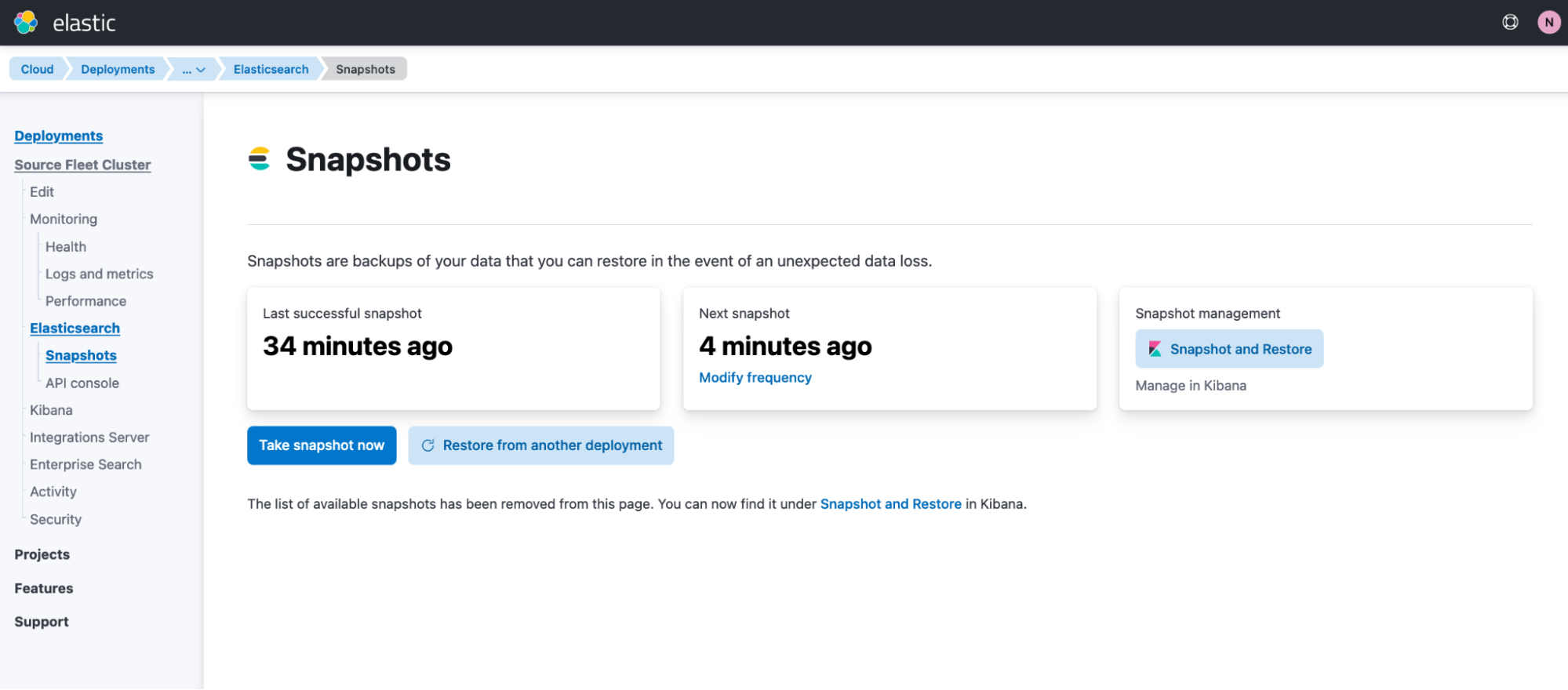Go to Integrations Server in sidebar

[89, 438]
